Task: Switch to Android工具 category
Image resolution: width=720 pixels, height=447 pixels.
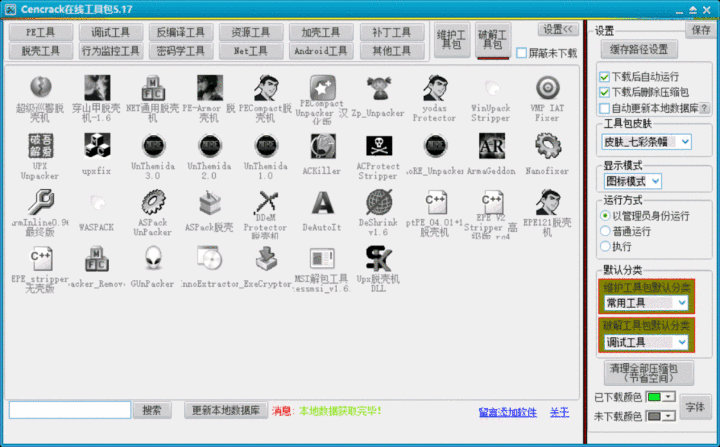Action: [321, 51]
